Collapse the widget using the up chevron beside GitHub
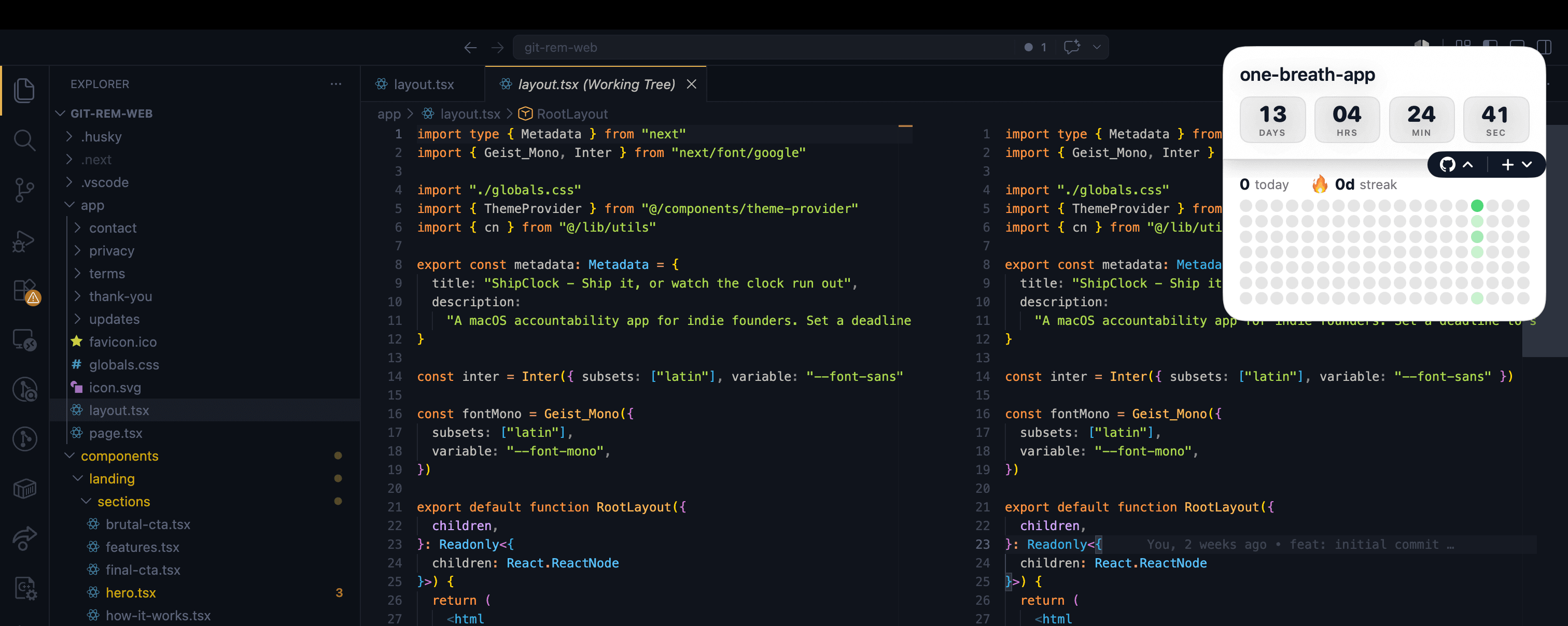The height and width of the screenshot is (626, 1568). (x=1467, y=164)
